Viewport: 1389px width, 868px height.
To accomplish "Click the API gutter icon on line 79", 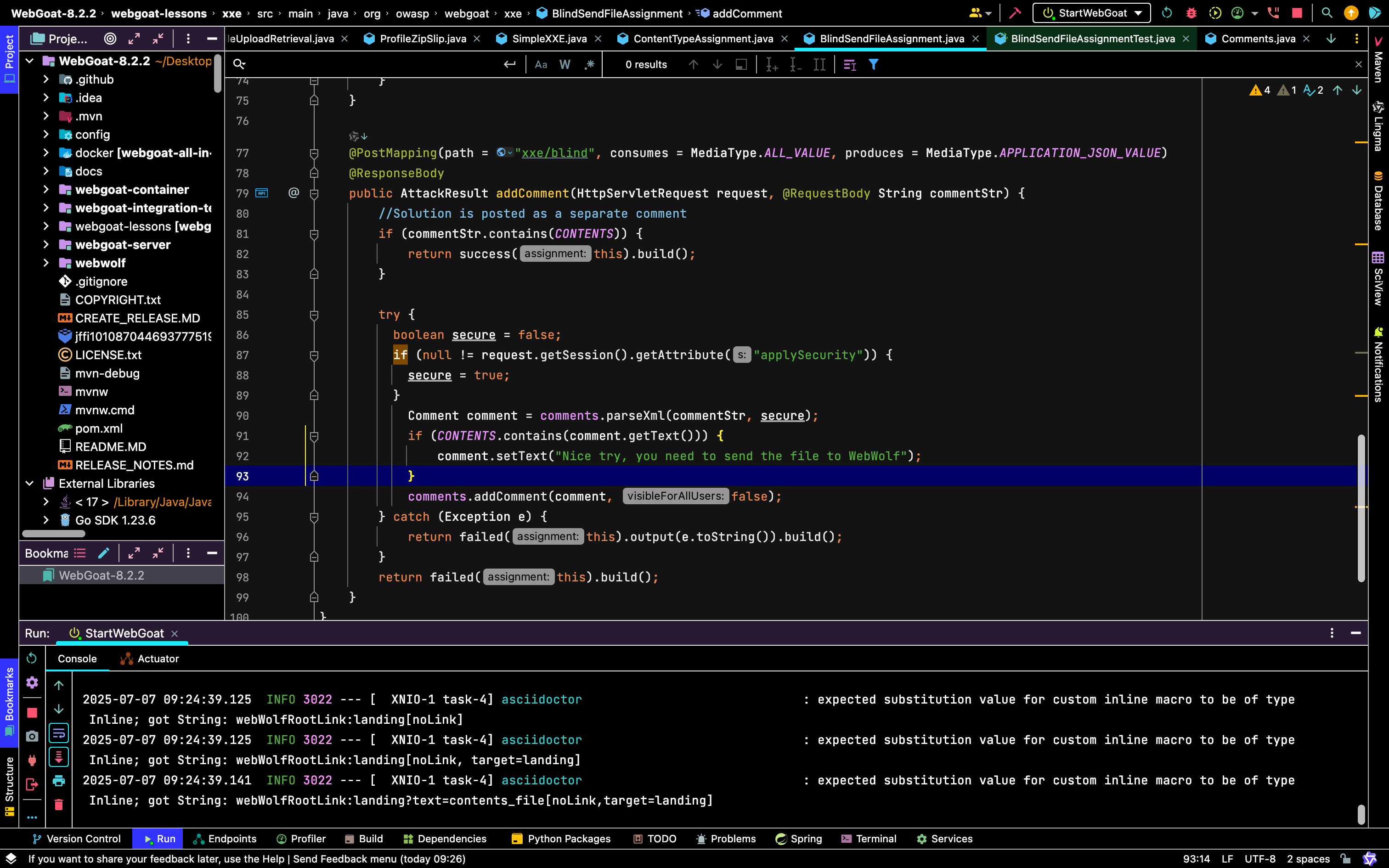I will coord(262,193).
